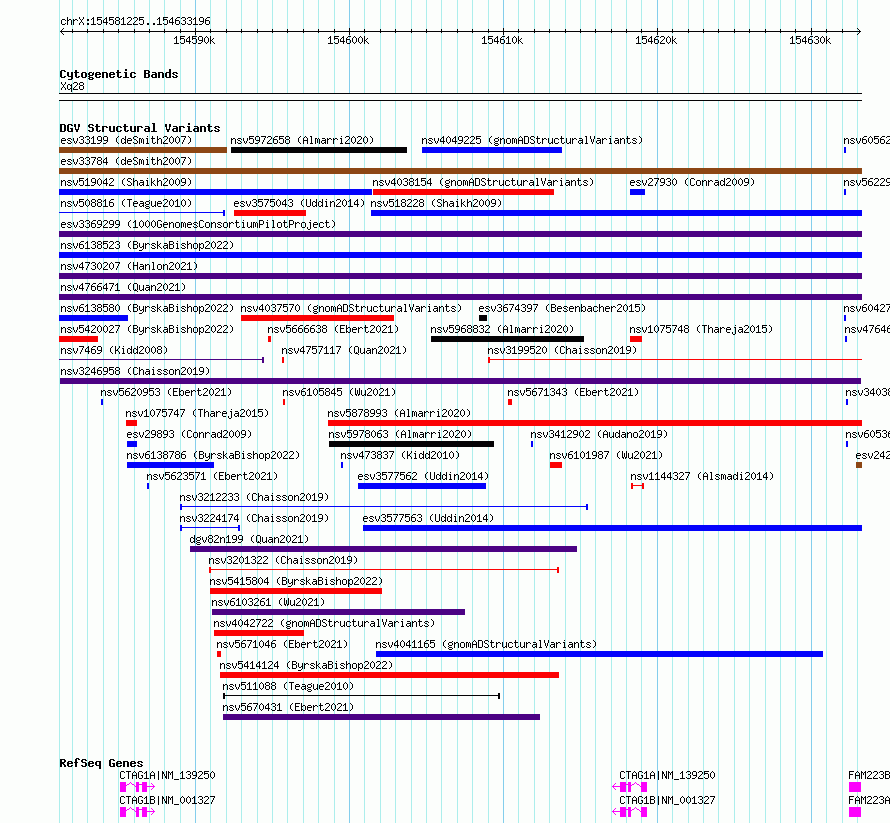The image size is (890, 823).
Task: Click nsv5671046 (Ebert2021) label
Action: click(x=282, y=644)
